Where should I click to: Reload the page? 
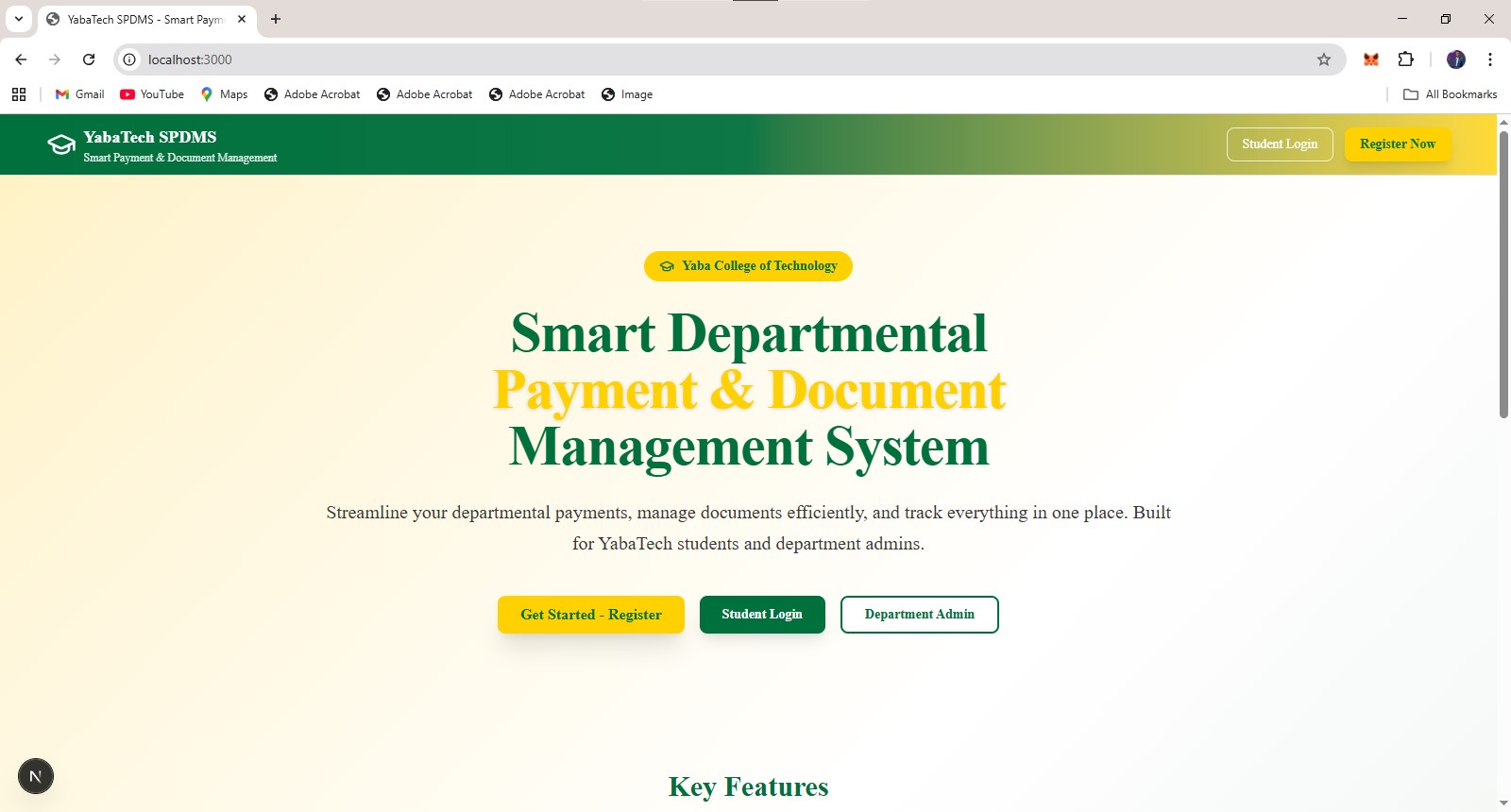(89, 59)
